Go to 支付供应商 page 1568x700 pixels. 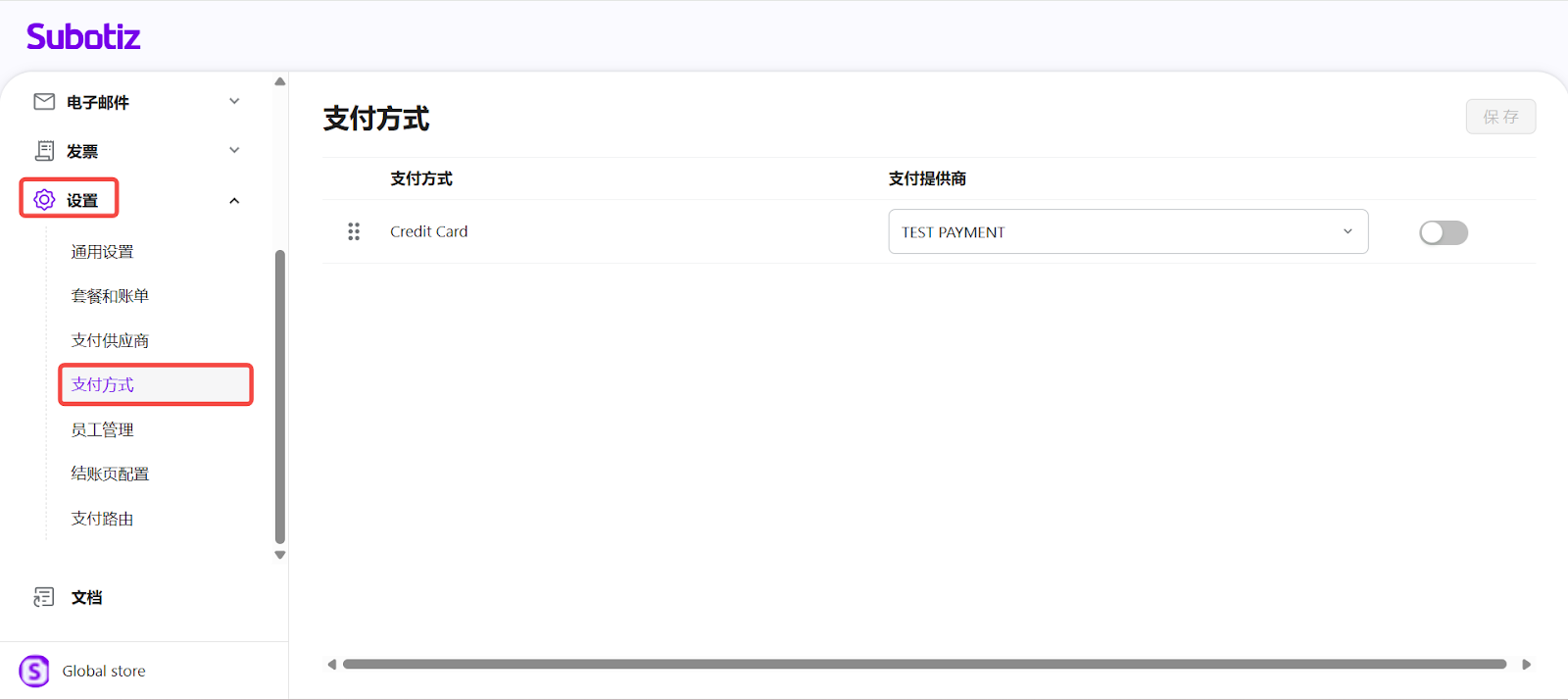pos(110,340)
